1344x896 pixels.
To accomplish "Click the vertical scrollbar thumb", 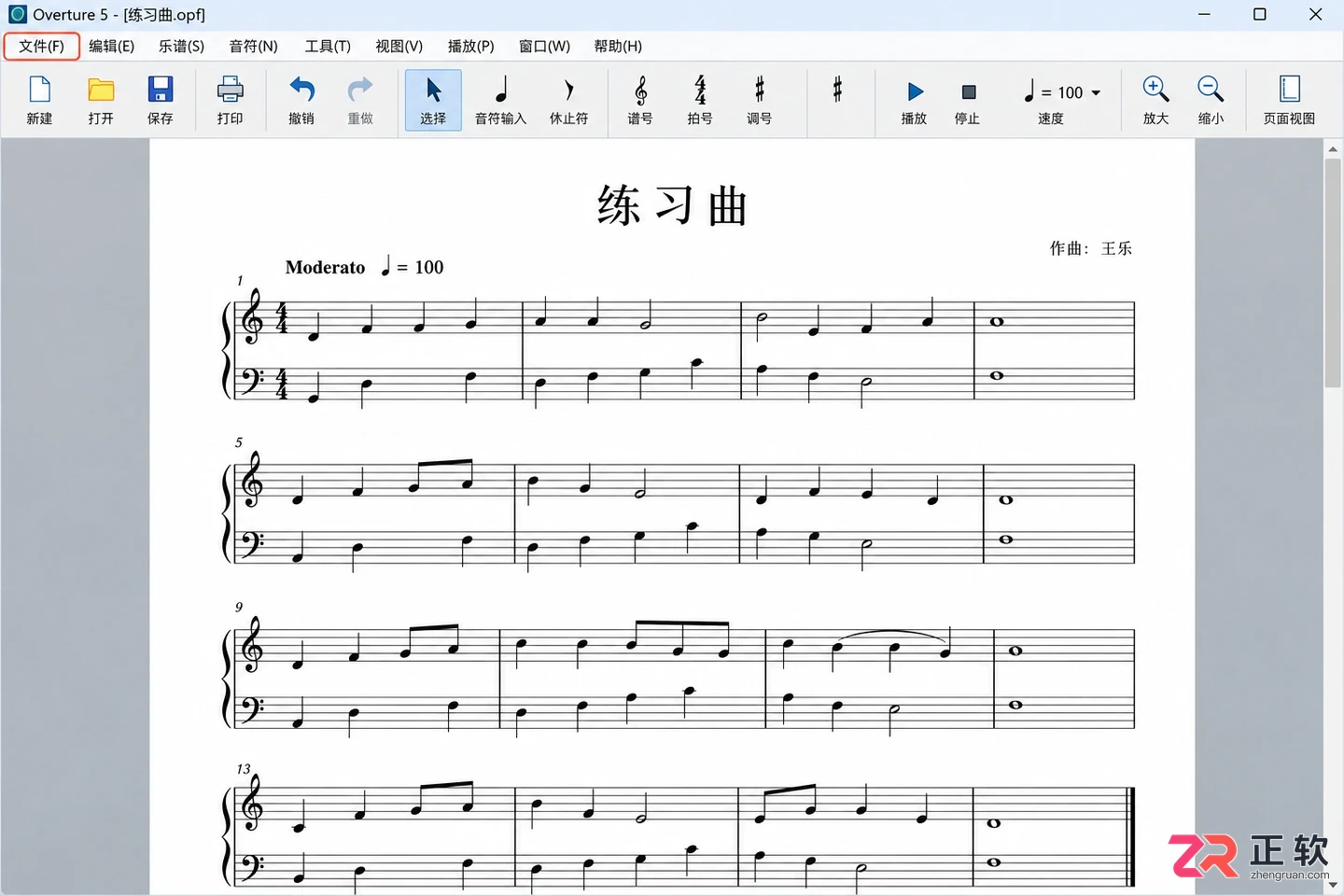I will [1333, 273].
